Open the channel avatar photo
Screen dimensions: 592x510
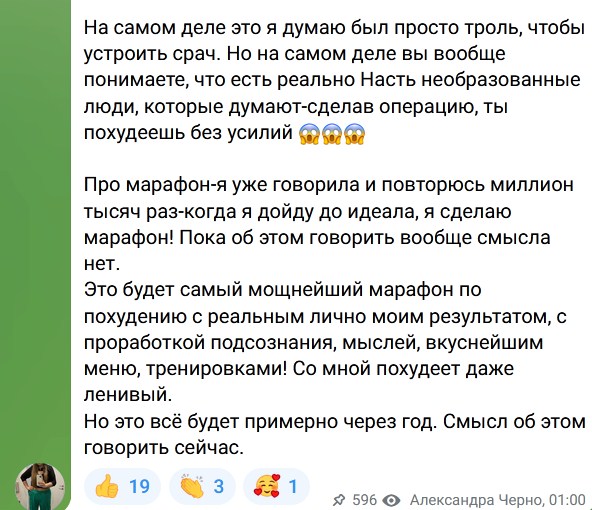coord(40,487)
